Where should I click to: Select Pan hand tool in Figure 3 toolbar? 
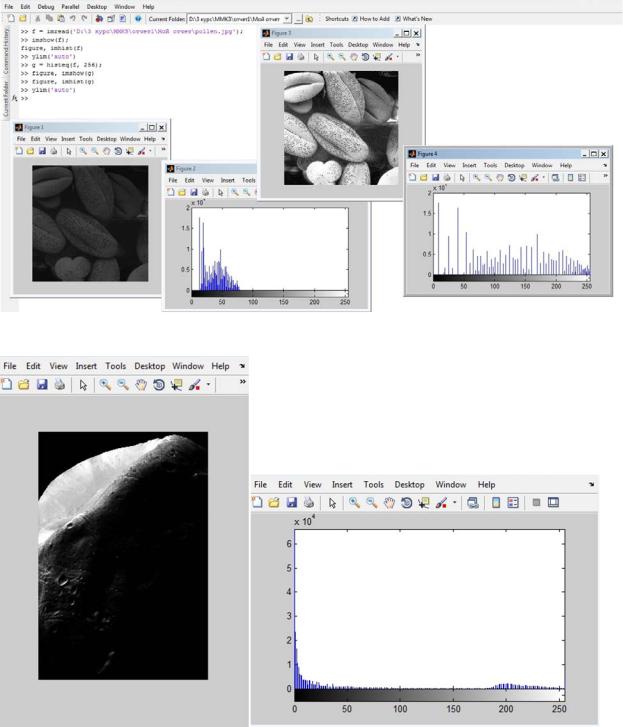354,57
